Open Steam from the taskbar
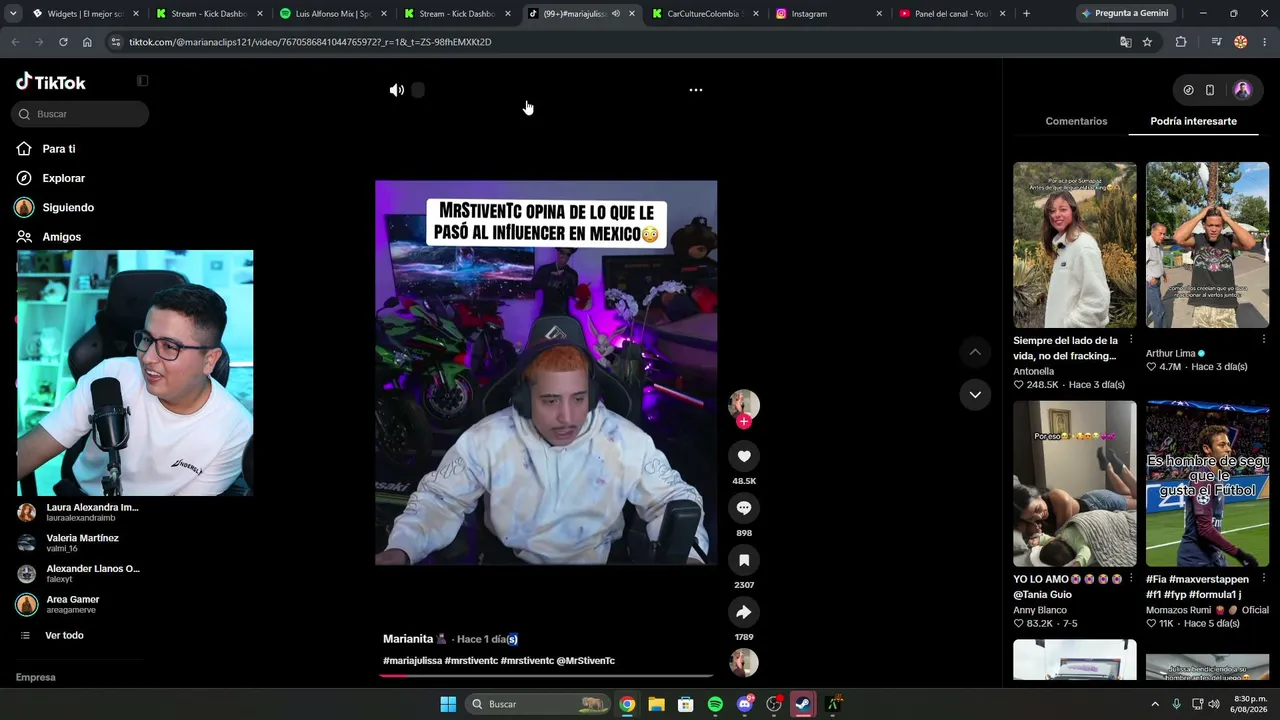The image size is (1280, 720). pos(803,704)
